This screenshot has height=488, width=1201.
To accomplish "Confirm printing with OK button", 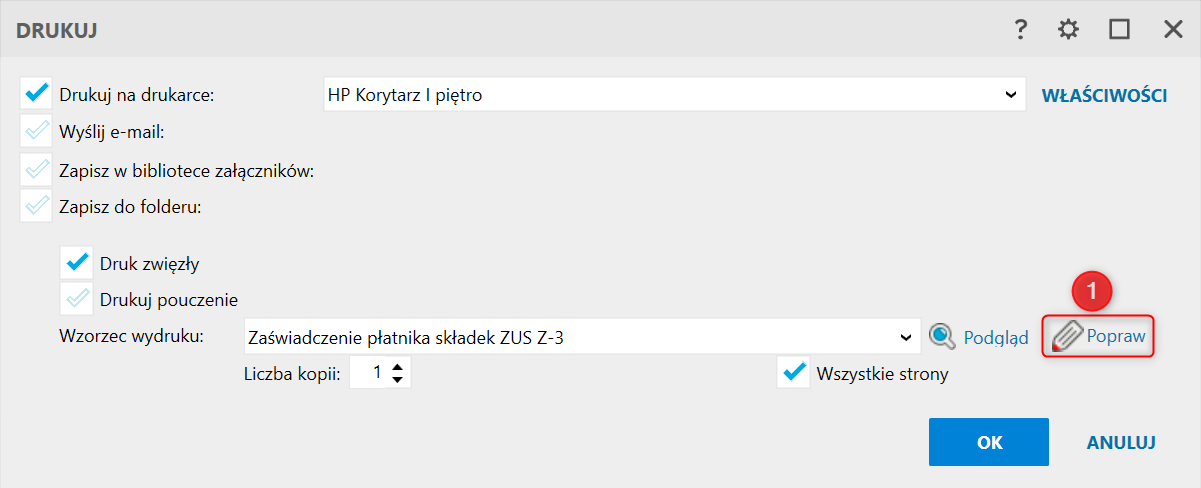I will (x=989, y=442).
